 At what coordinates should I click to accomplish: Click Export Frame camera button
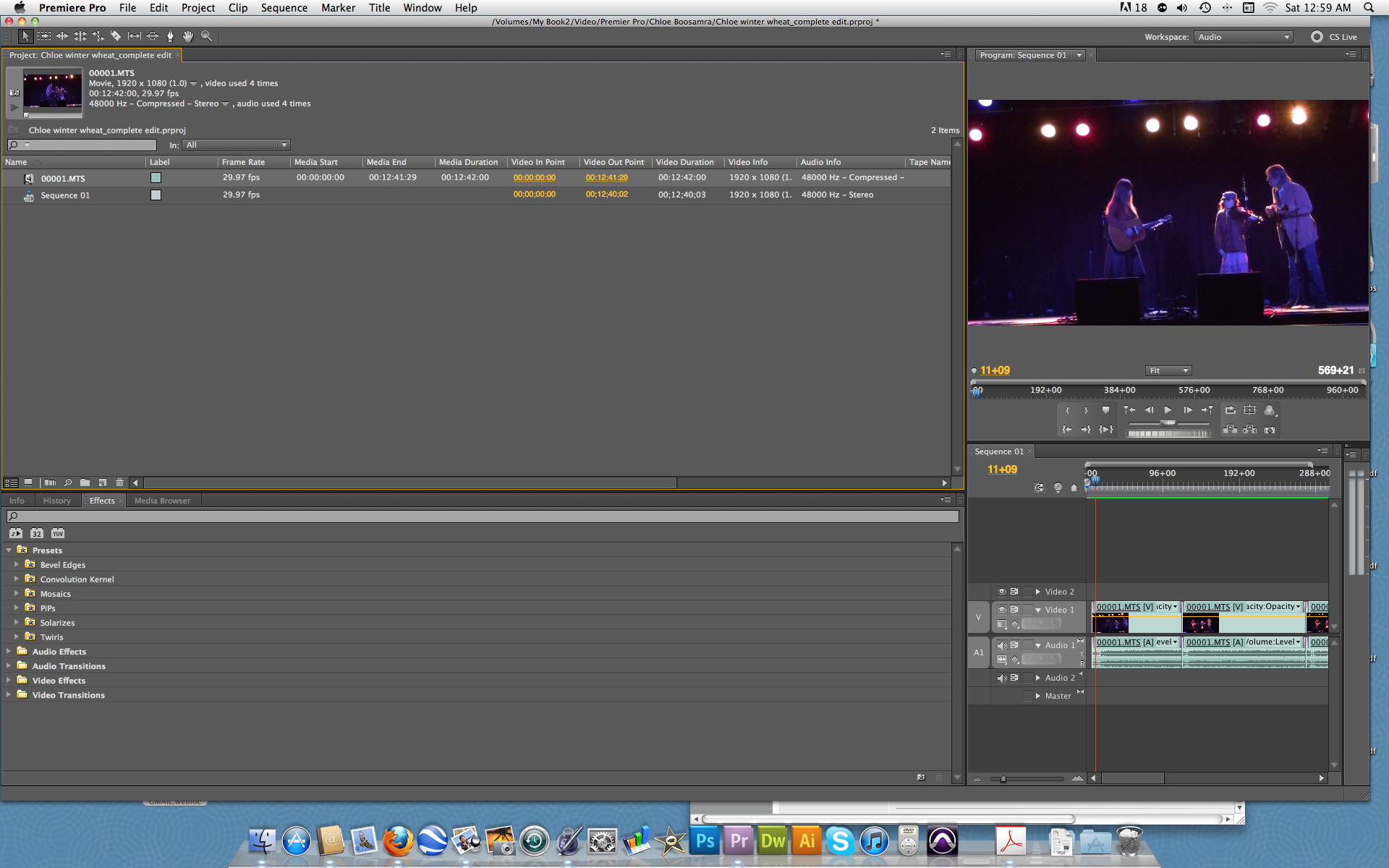point(1270,430)
